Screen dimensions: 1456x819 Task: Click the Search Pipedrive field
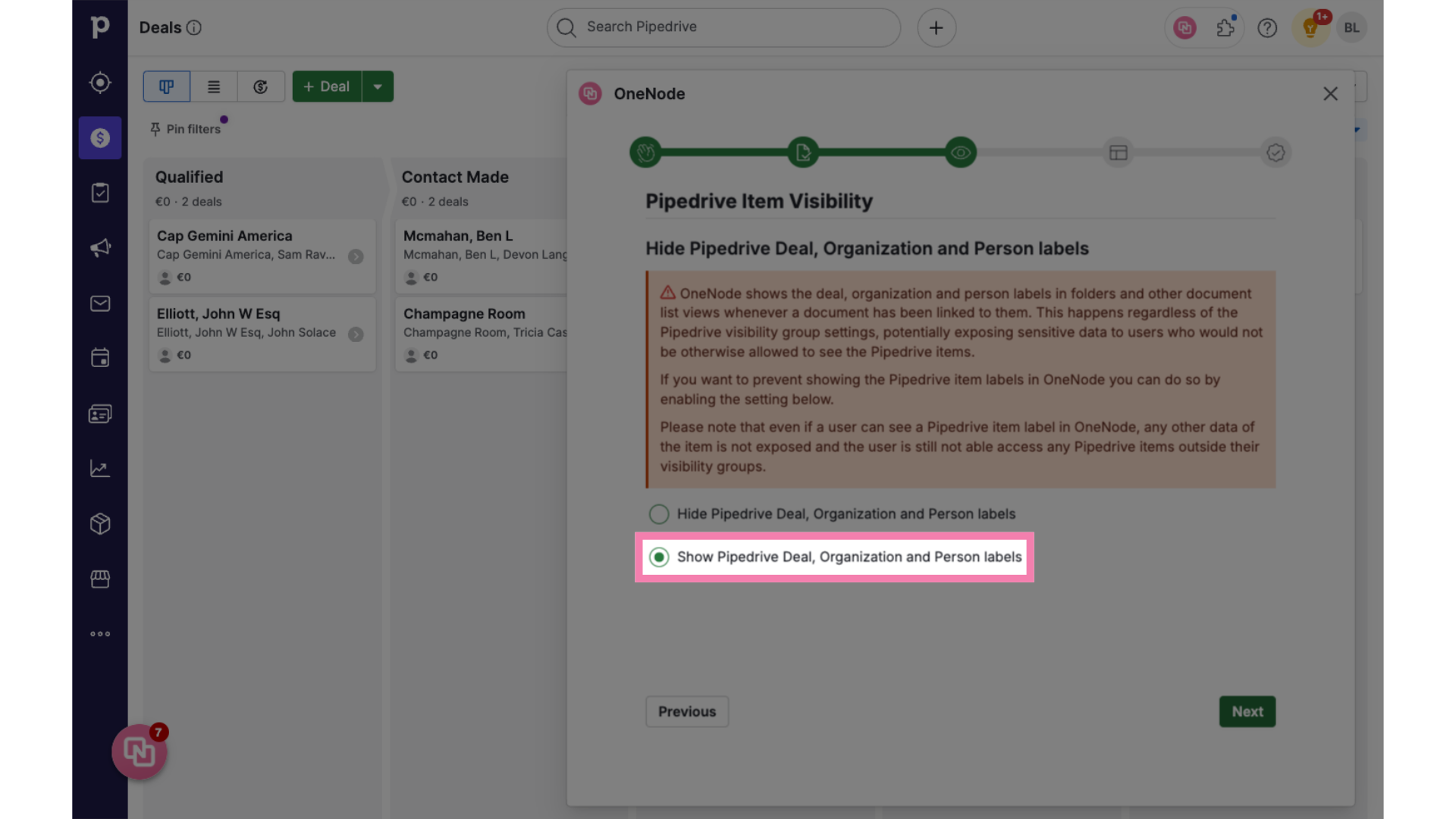click(723, 27)
